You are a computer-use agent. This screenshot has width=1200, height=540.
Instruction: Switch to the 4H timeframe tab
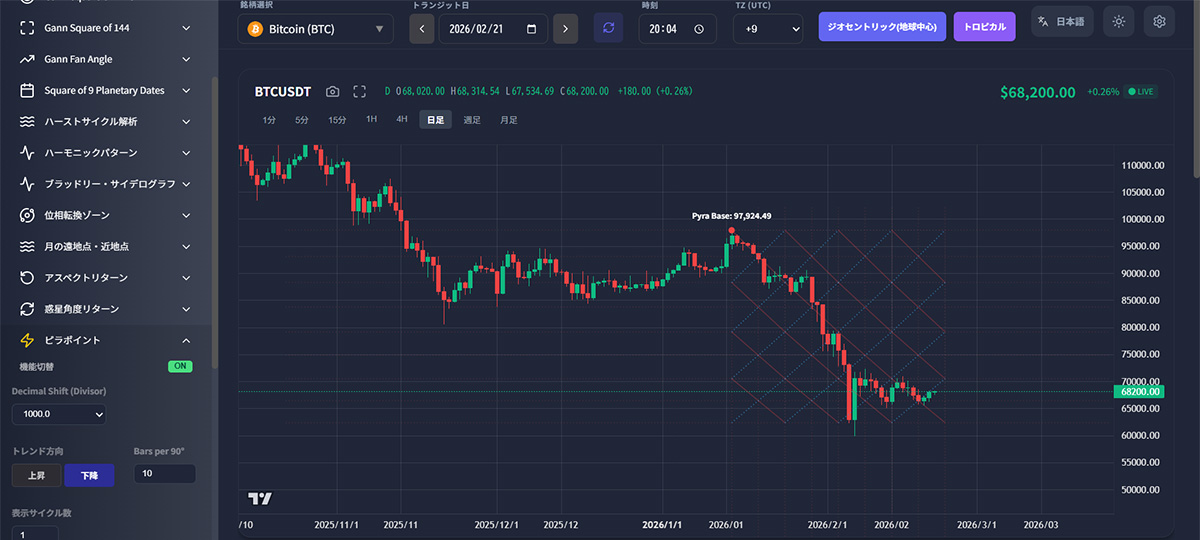[402, 119]
